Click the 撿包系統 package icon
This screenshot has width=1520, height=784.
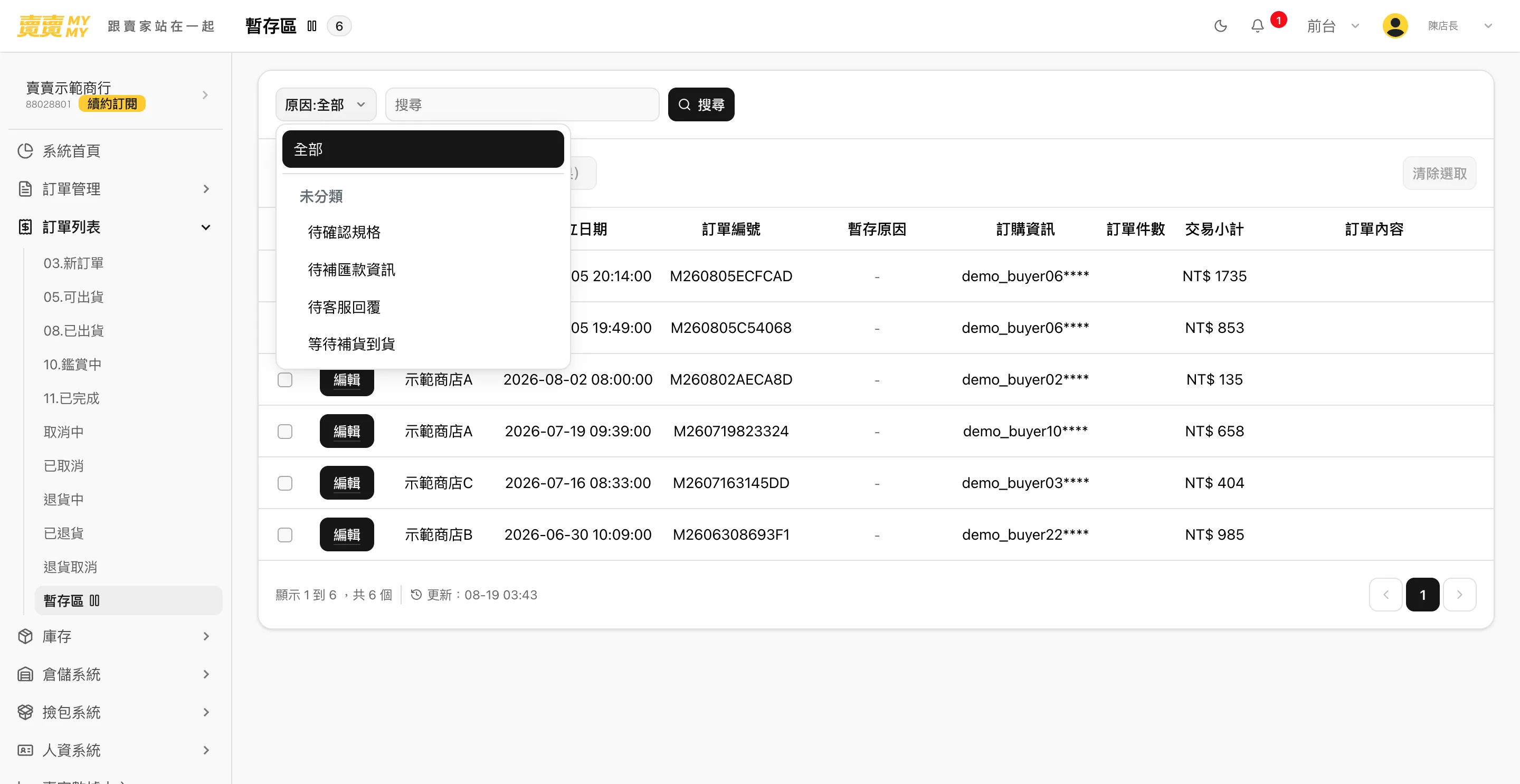(x=25, y=713)
